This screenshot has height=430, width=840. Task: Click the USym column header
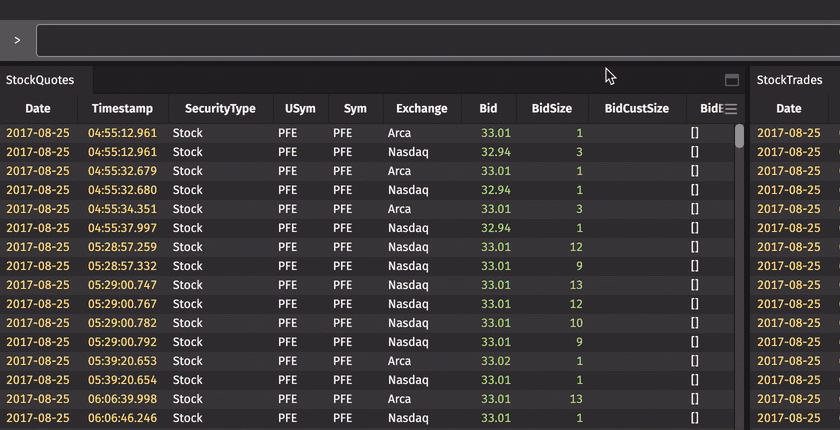click(x=301, y=109)
